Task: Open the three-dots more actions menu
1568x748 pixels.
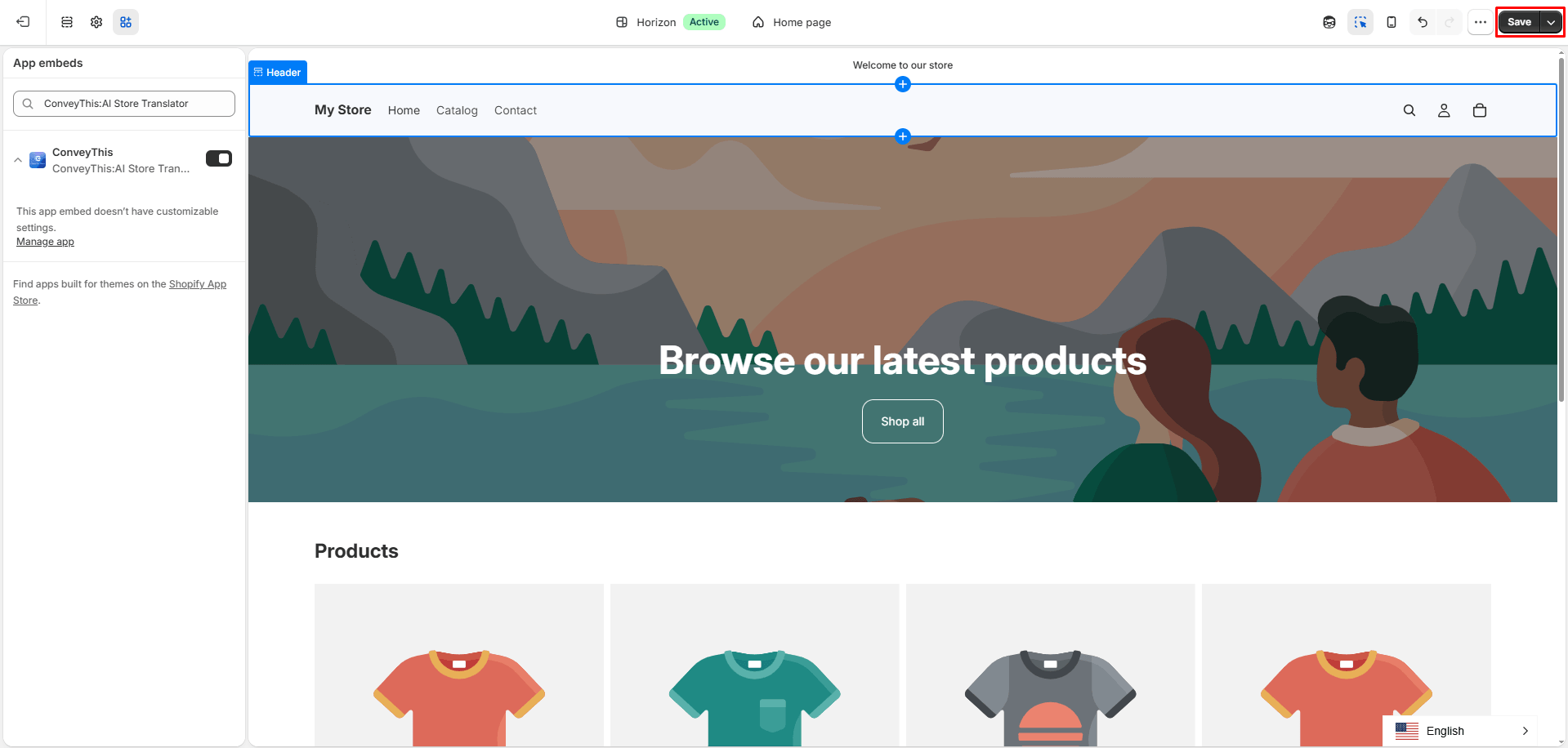Action: (1481, 22)
